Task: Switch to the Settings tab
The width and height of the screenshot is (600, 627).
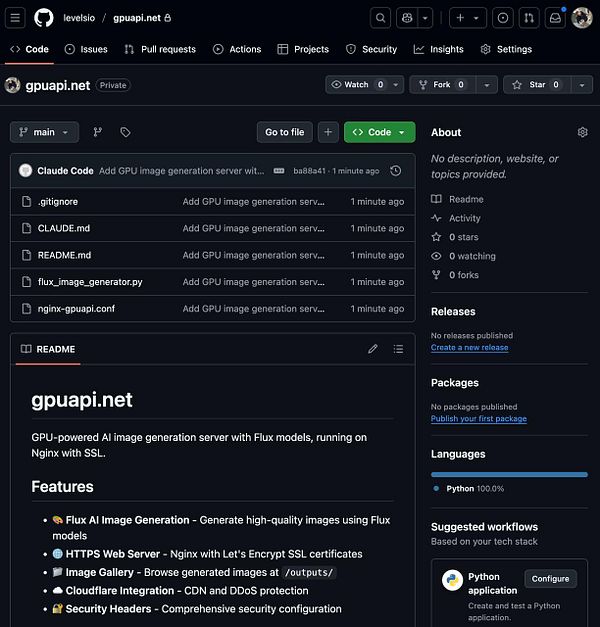Action: pyautogui.click(x=506, y=49)
